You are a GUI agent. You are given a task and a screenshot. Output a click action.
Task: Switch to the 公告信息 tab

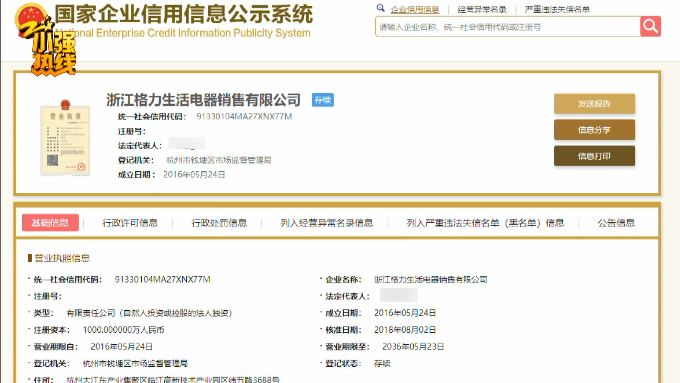coord(616,223)
